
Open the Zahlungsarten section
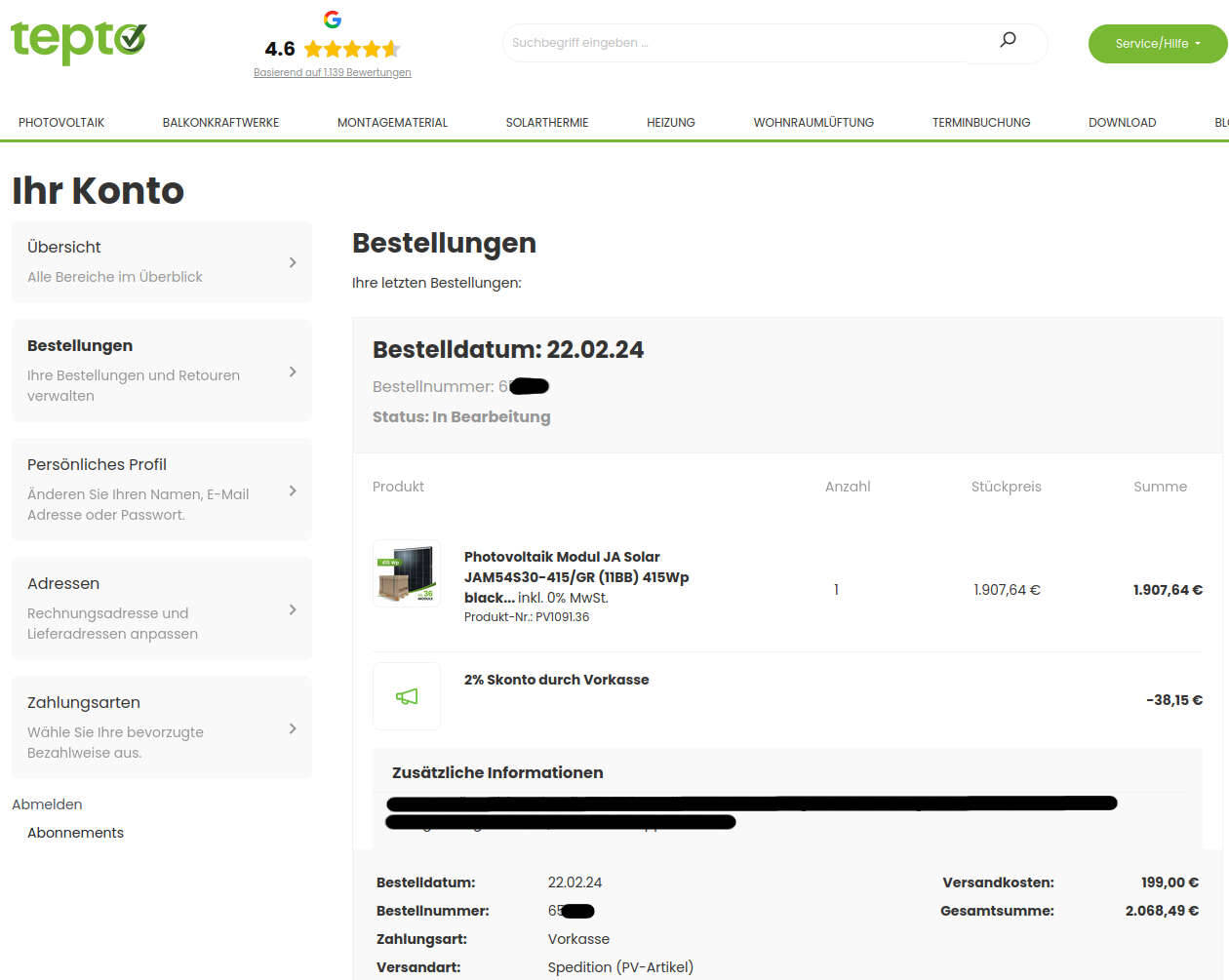coord(162,727)
